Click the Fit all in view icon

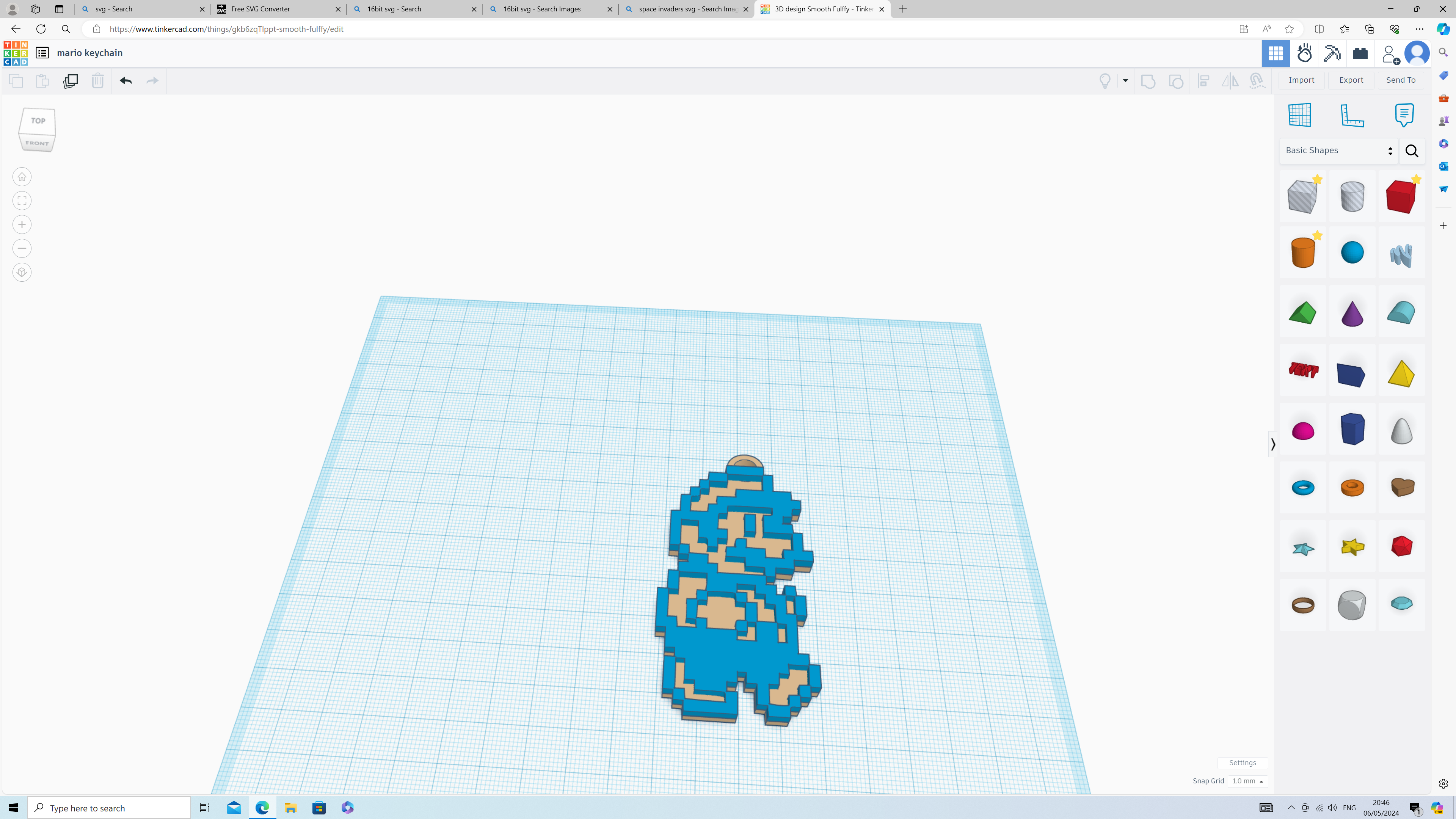click(x=22, y=201)
